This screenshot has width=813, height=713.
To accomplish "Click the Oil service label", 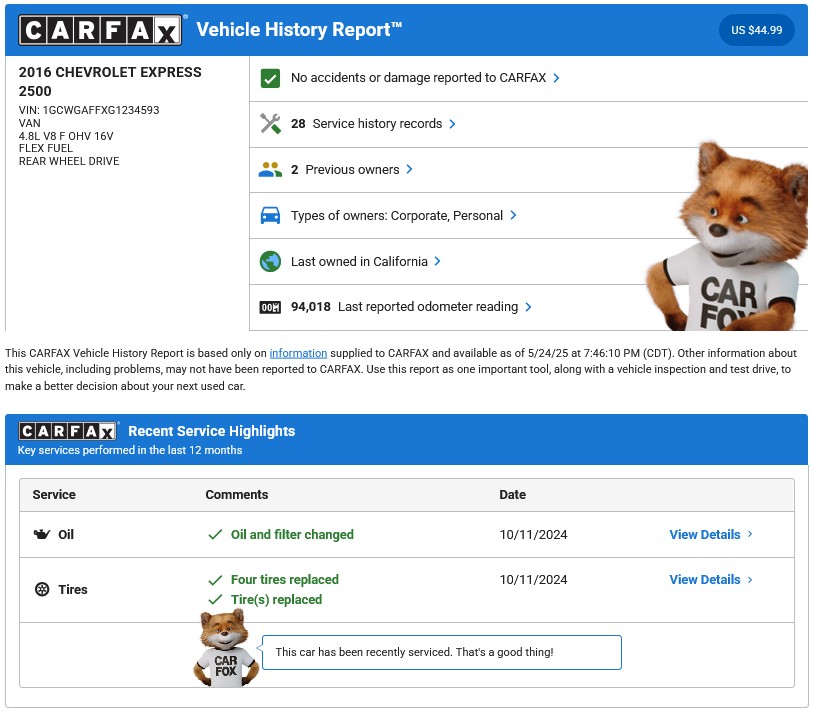I will coord(66,535).
